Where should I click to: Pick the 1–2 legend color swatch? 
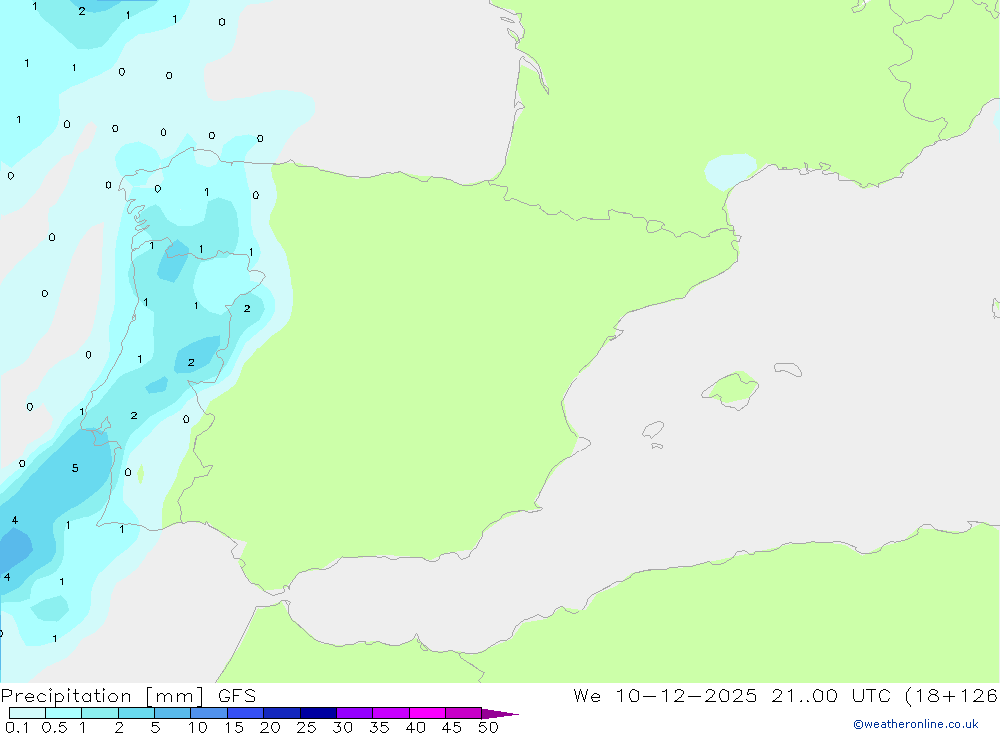100,713
